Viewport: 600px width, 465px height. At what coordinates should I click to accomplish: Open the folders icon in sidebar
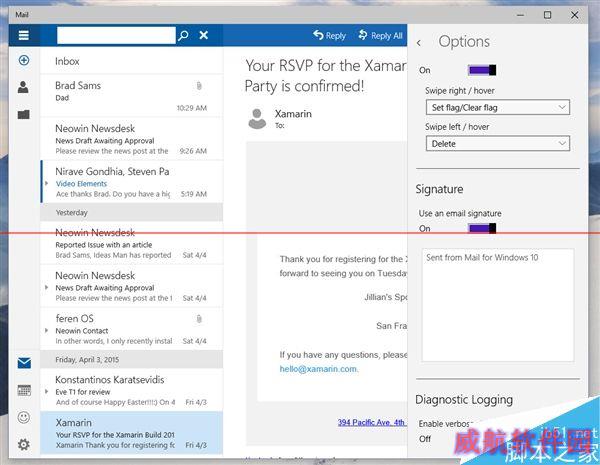tap(24, 114)
